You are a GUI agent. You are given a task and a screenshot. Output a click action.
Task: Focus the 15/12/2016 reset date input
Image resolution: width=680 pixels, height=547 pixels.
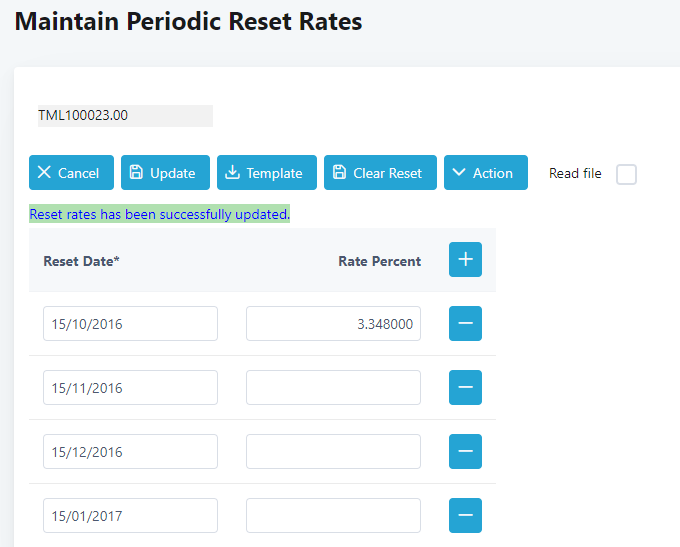(130, 452)
